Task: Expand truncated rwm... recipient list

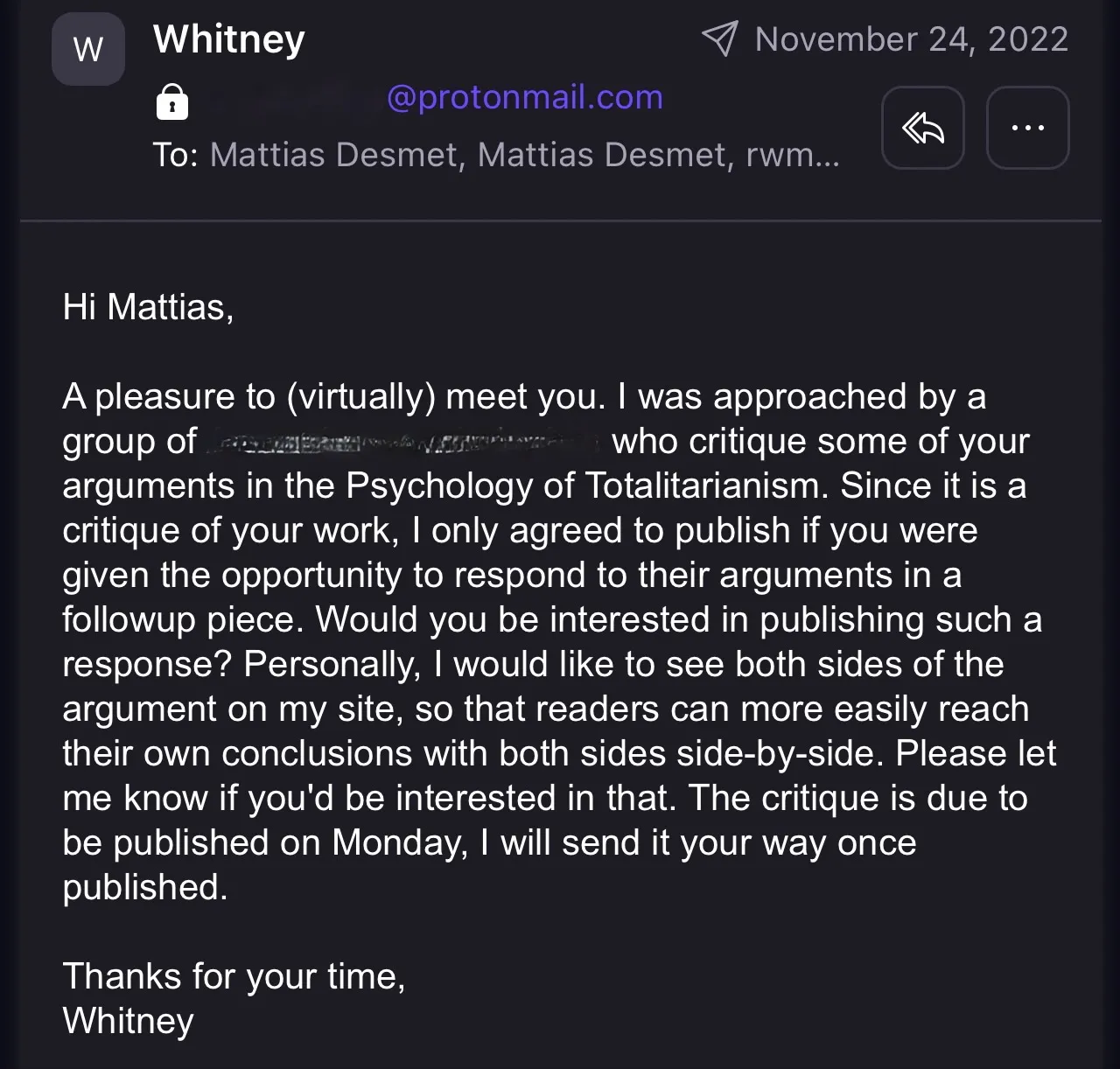Action: (x=793, y=155)
